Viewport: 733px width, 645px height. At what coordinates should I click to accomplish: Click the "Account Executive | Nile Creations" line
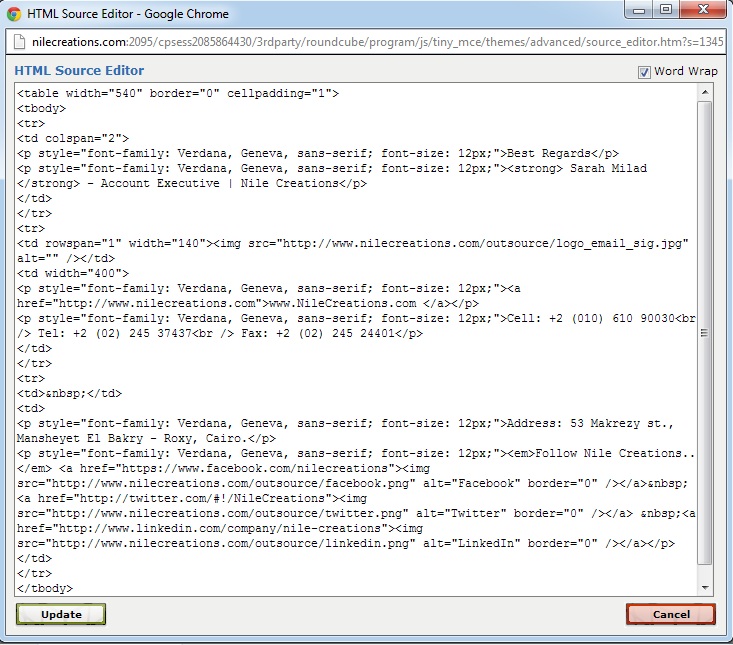point(192,183)
